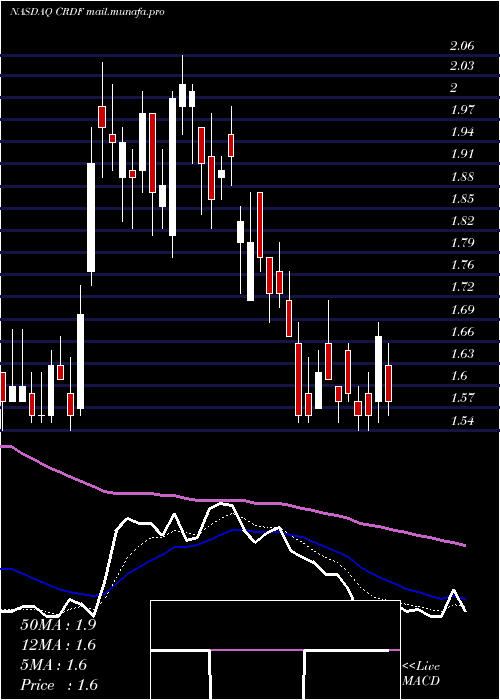Click the 1.79 price axis label
This screenshot has height=700, width=500.
coord(462,243)
